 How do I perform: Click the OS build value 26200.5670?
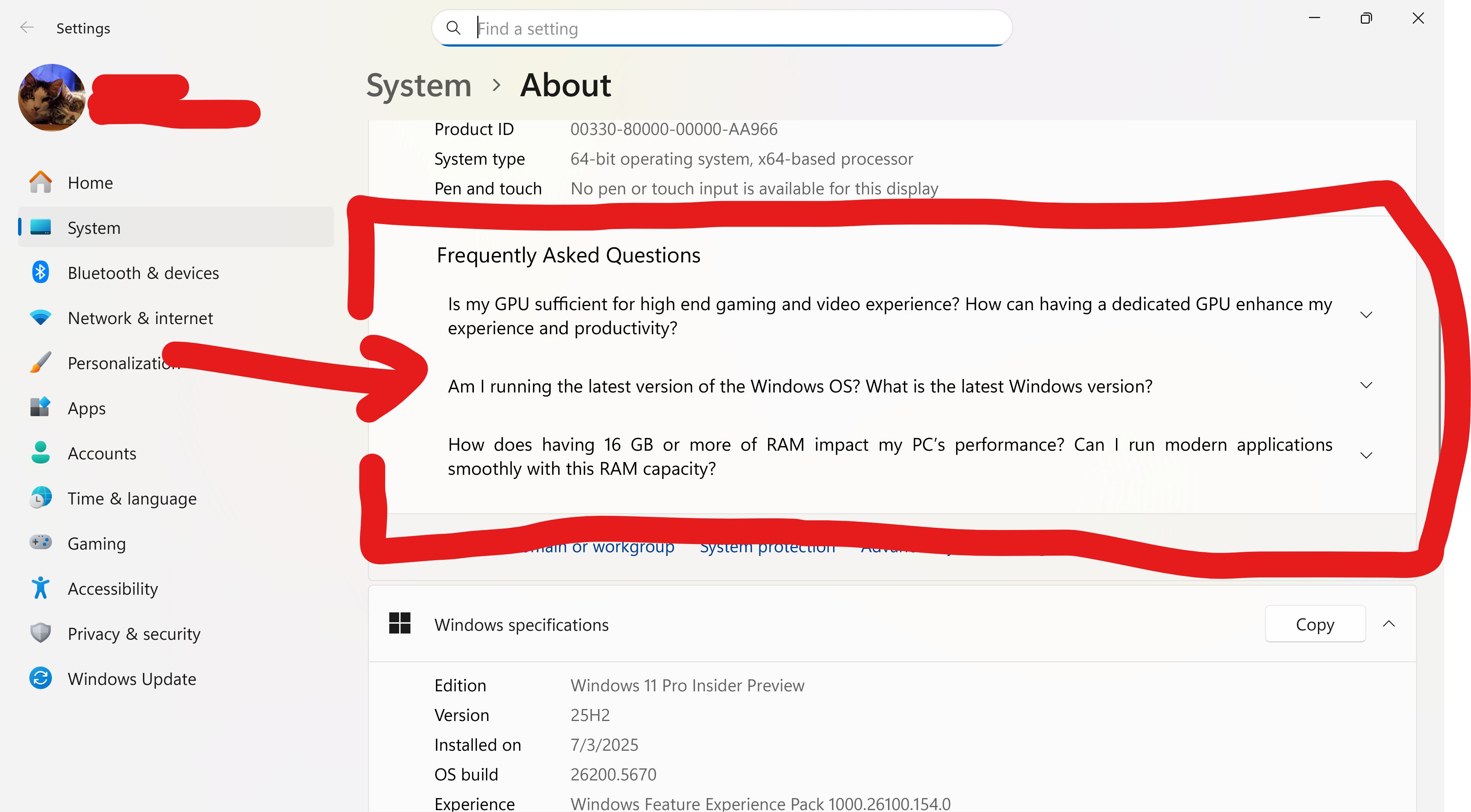(x=613, y=774)
